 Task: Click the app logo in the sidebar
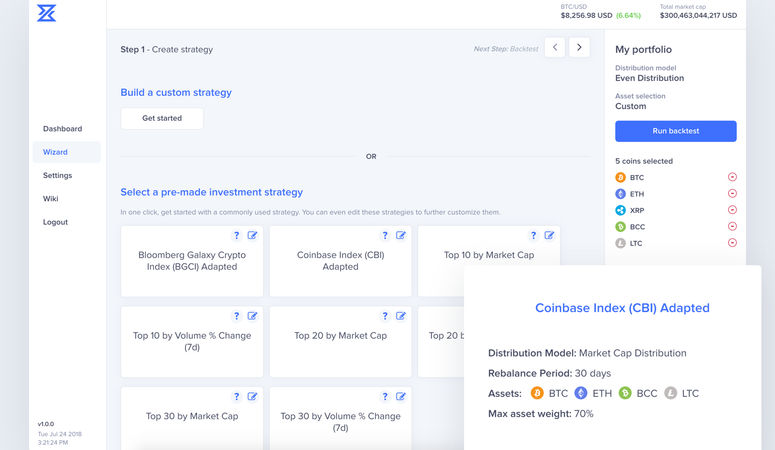pos(46,13)
